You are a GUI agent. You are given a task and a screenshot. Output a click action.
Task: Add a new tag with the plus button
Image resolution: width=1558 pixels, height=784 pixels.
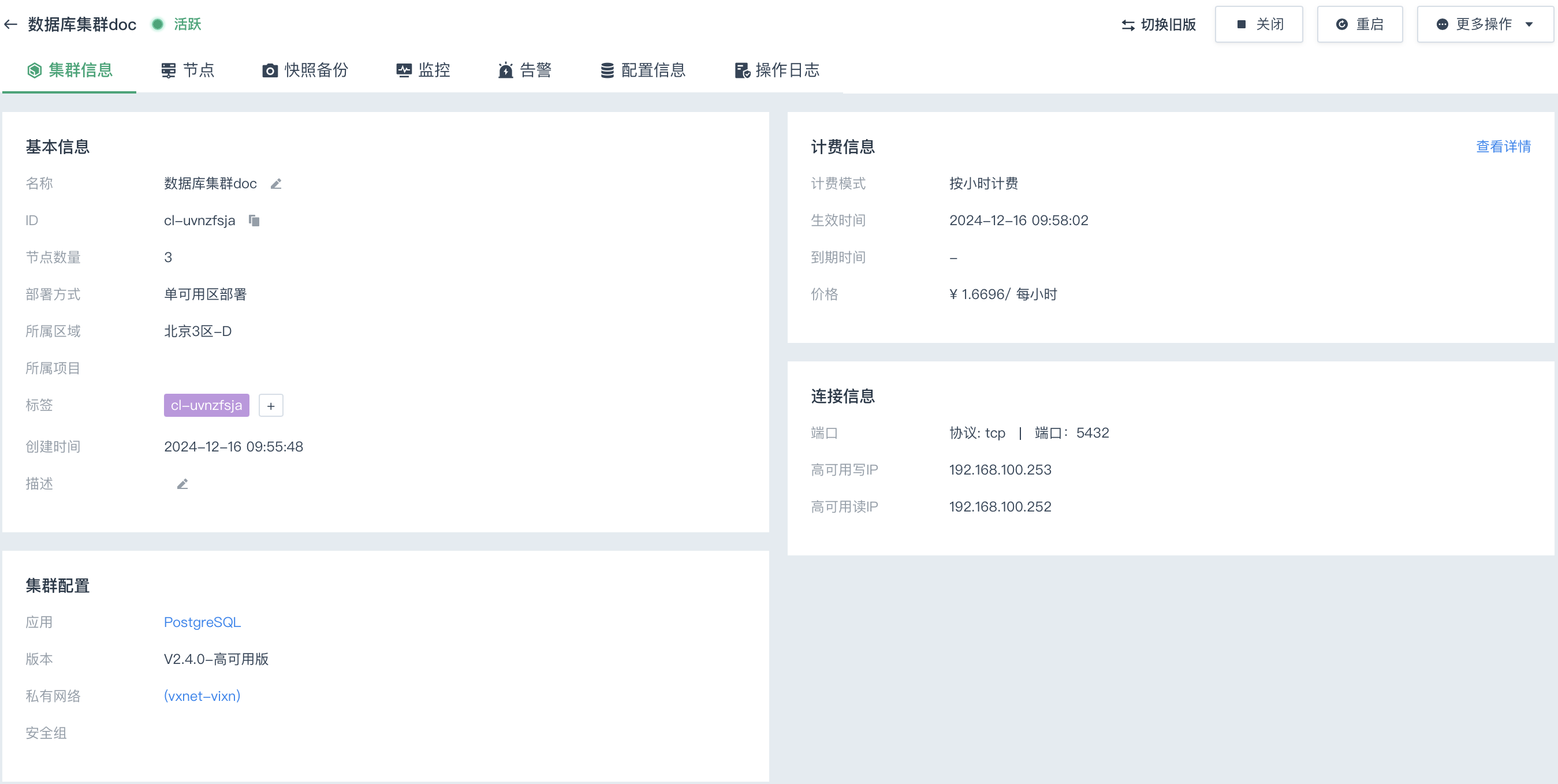(x=270, y=406)
